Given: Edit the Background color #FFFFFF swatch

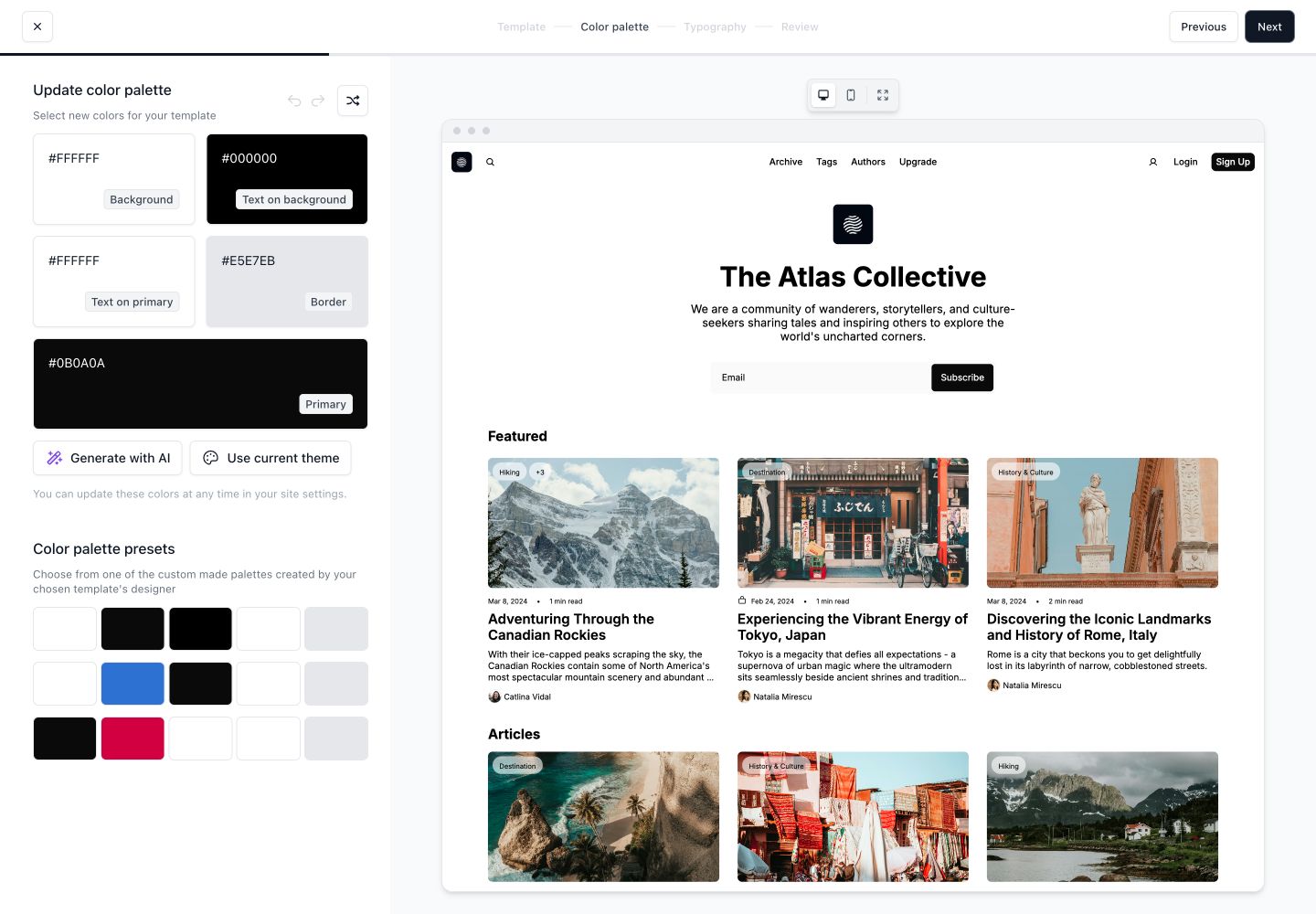Looking at the screenshot, I should pos(114,179).
